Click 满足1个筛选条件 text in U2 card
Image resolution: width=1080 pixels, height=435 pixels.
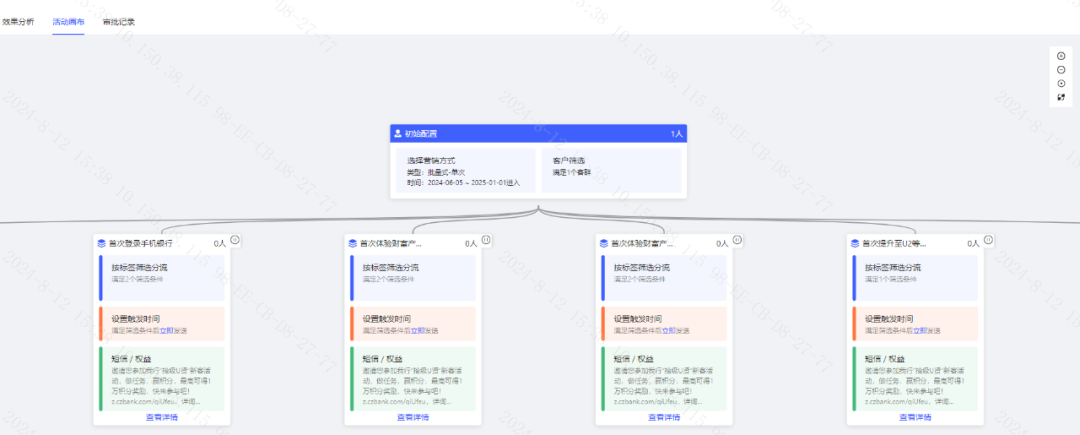(891, 279)
